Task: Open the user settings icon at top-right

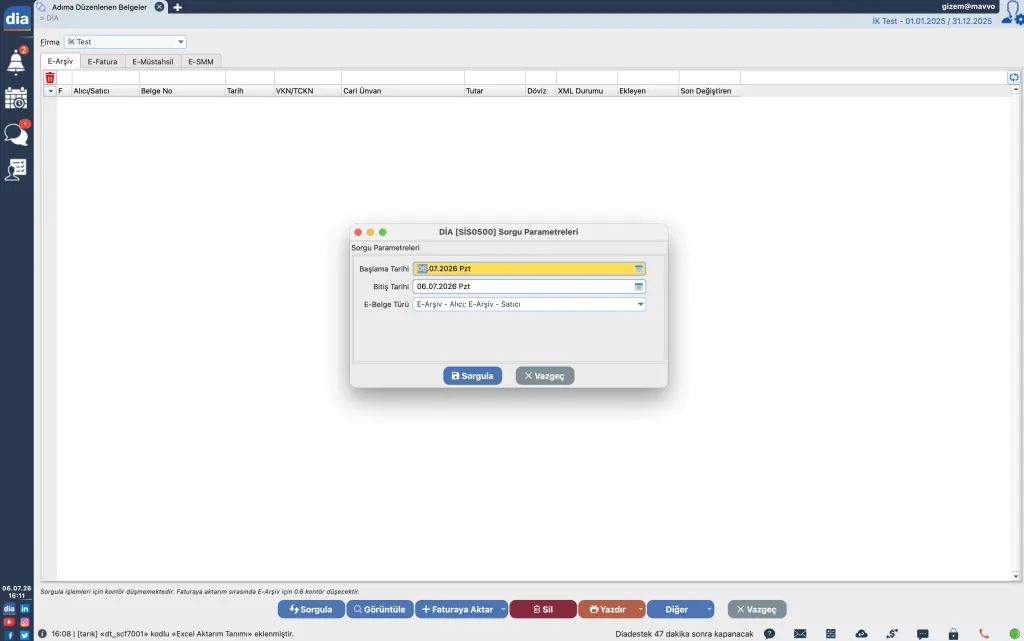Action: point(1013,14)
